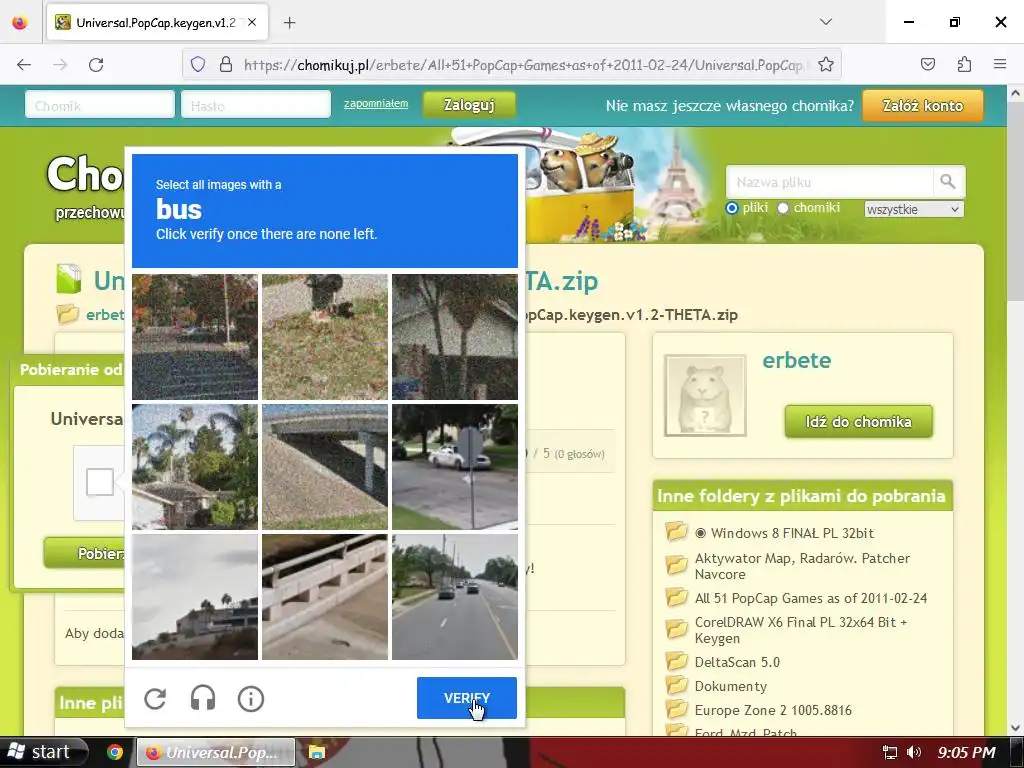Switch to Universal.Pop... Firefox taskbar button
Viewport: 1024px width, 768px height.
click(x=216, y=752)
